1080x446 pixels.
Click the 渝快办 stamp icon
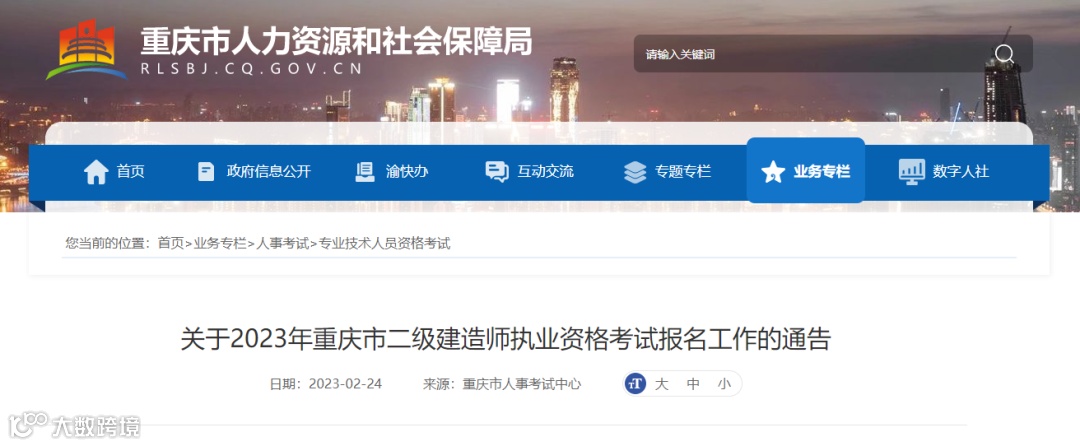click(x=364, y=171)
